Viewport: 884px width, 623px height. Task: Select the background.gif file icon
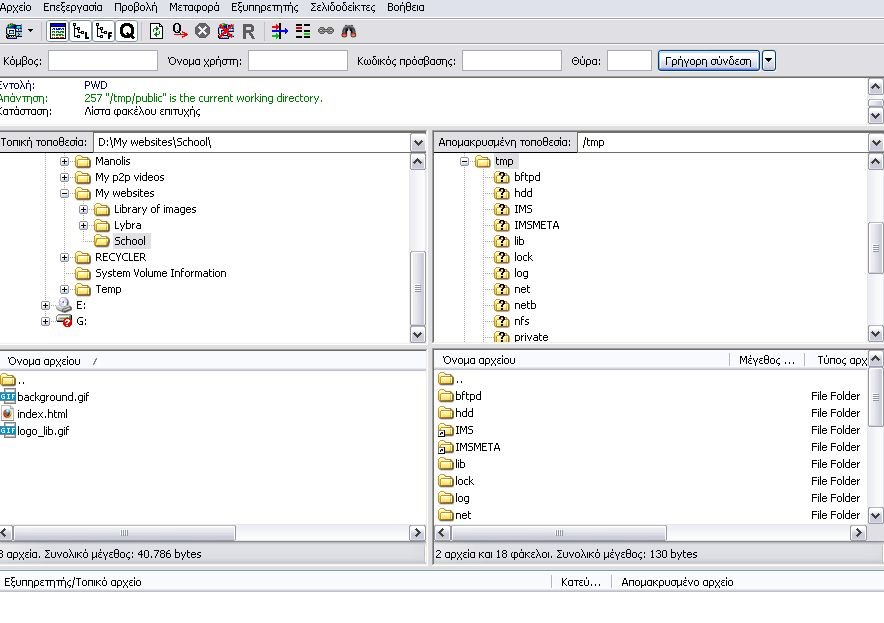point(8,397)
